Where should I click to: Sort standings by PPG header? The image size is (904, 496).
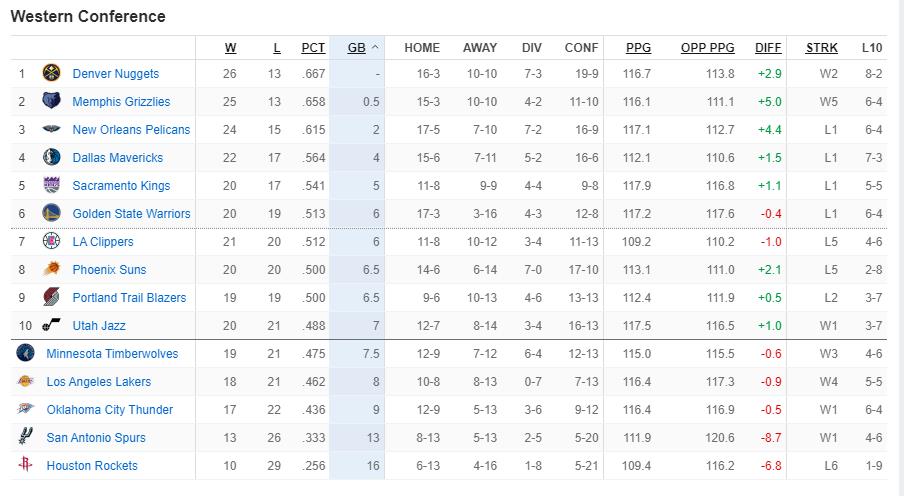638,47
